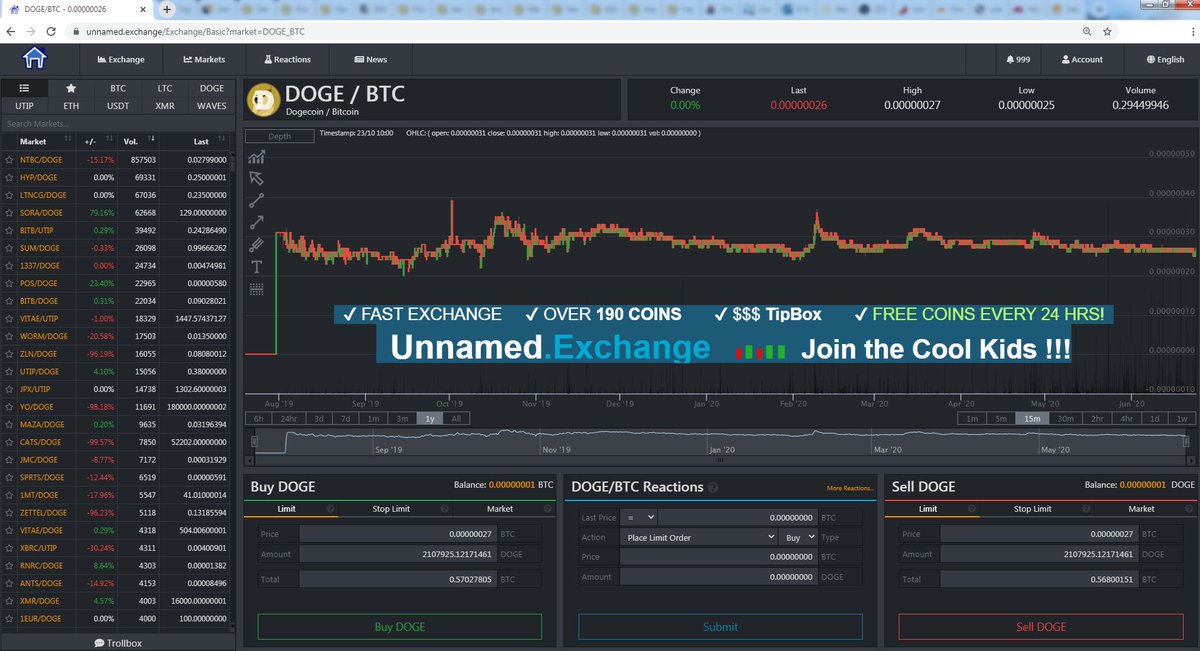Favorite the SORA/DOGE market star
Image resolution: width=1200 pixels, height=651 pixels.
9,213
